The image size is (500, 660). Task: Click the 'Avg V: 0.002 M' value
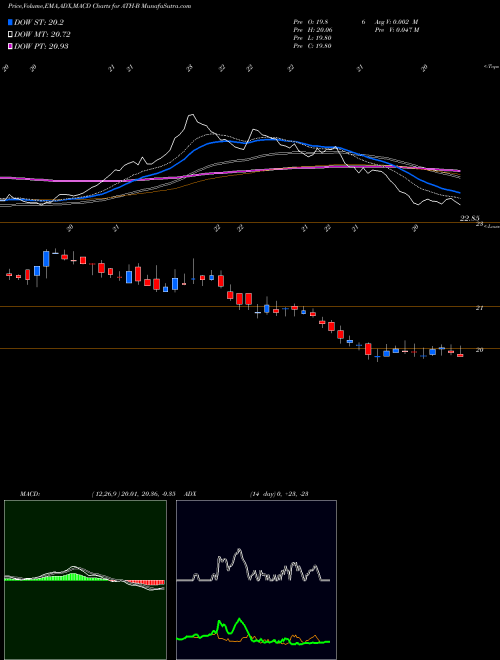[395, 21]
